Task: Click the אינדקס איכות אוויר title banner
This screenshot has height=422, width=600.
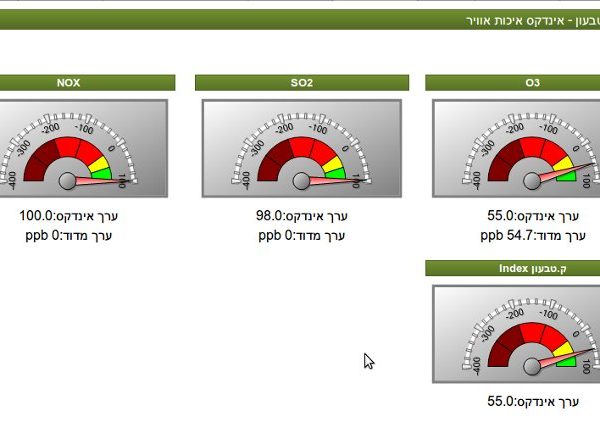Action: (300, 20)
